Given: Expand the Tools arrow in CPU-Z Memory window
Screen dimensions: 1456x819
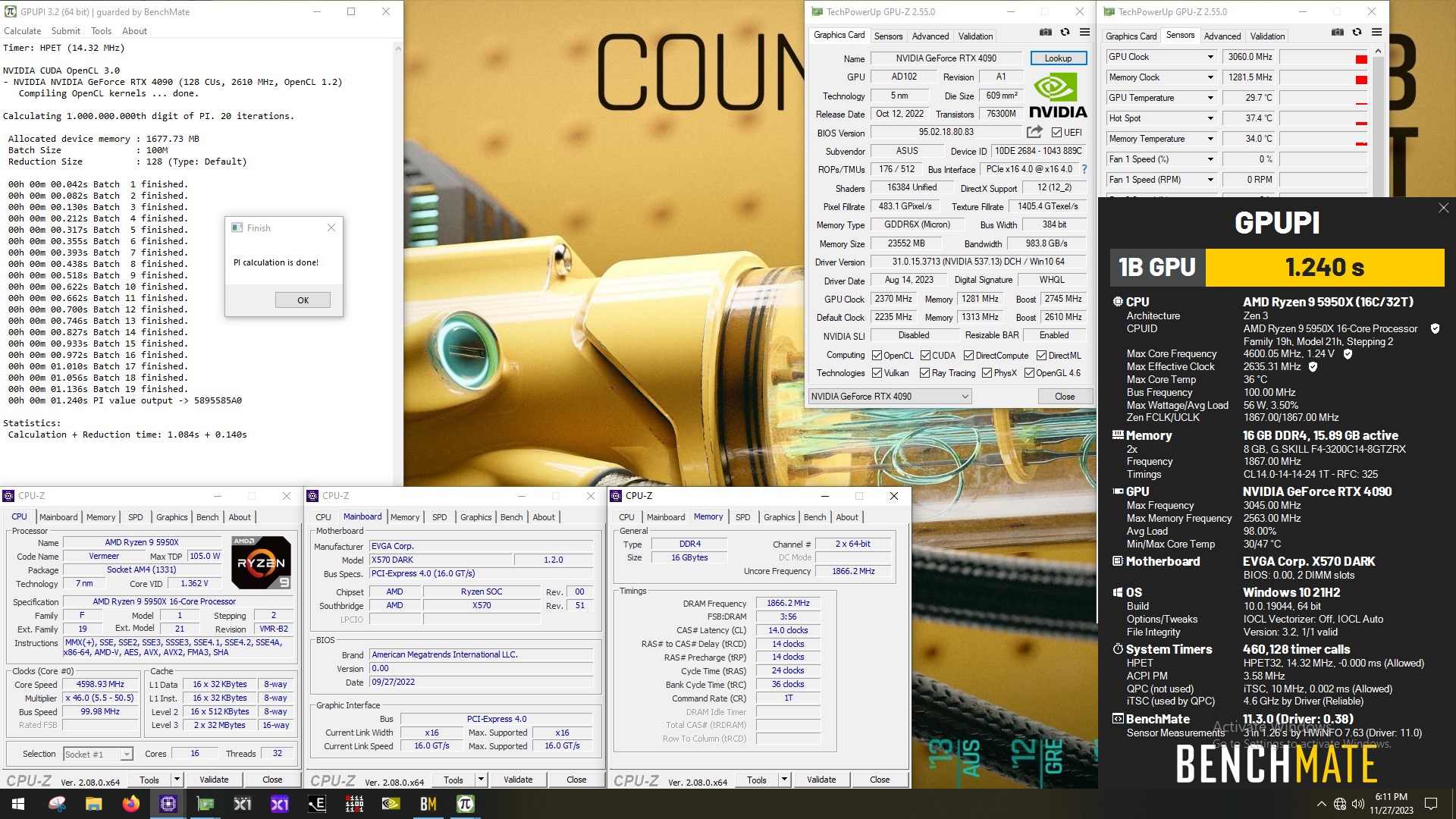Looking at the screenshot, I should tap(784, 780).
